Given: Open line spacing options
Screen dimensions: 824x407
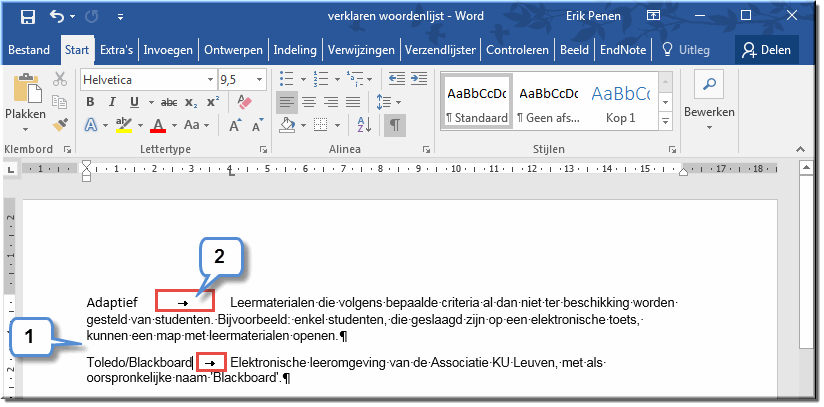Looking at the screenshot, I should click(x=388, y=102).
